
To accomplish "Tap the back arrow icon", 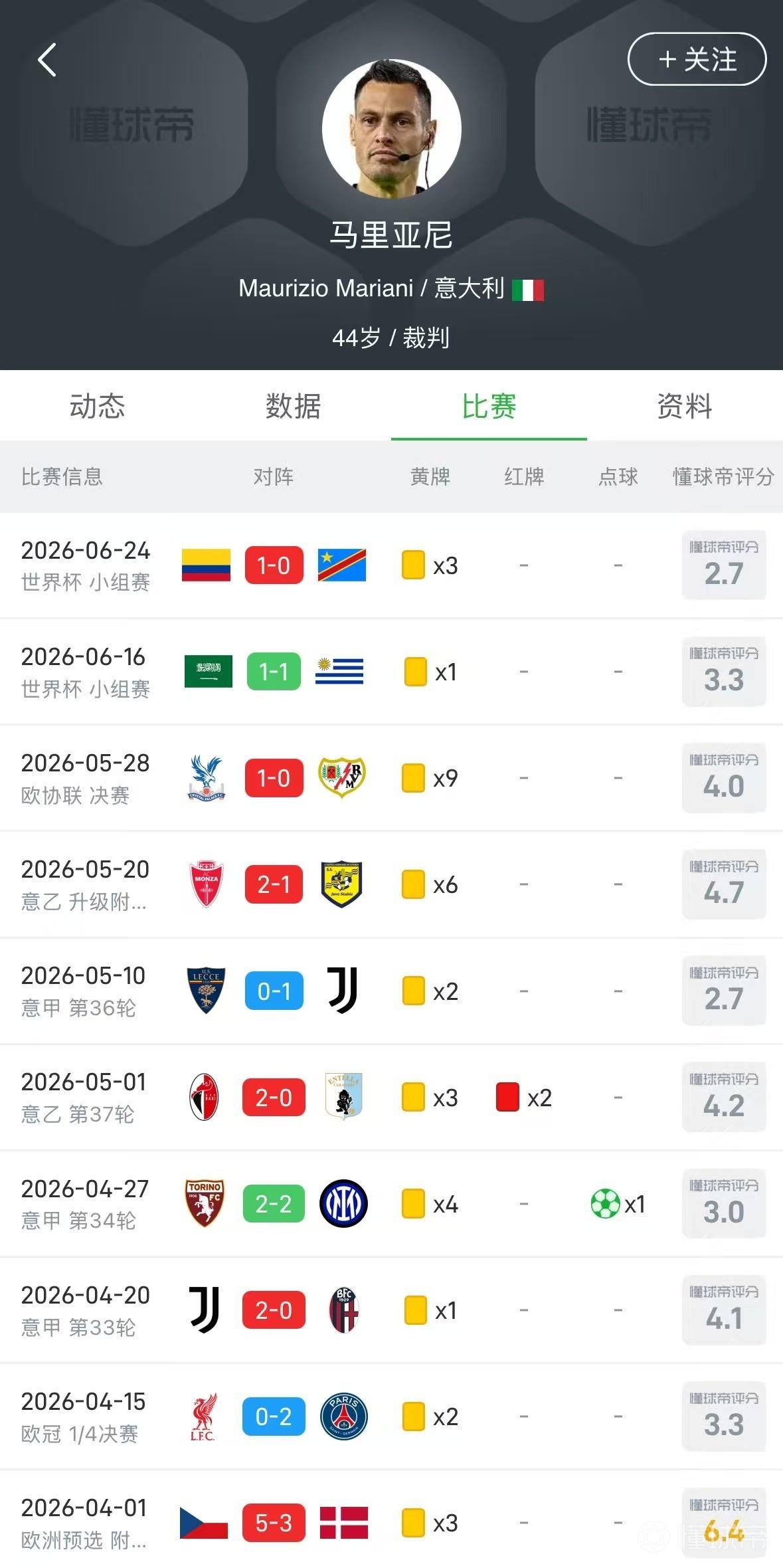I will click(47, 60).
